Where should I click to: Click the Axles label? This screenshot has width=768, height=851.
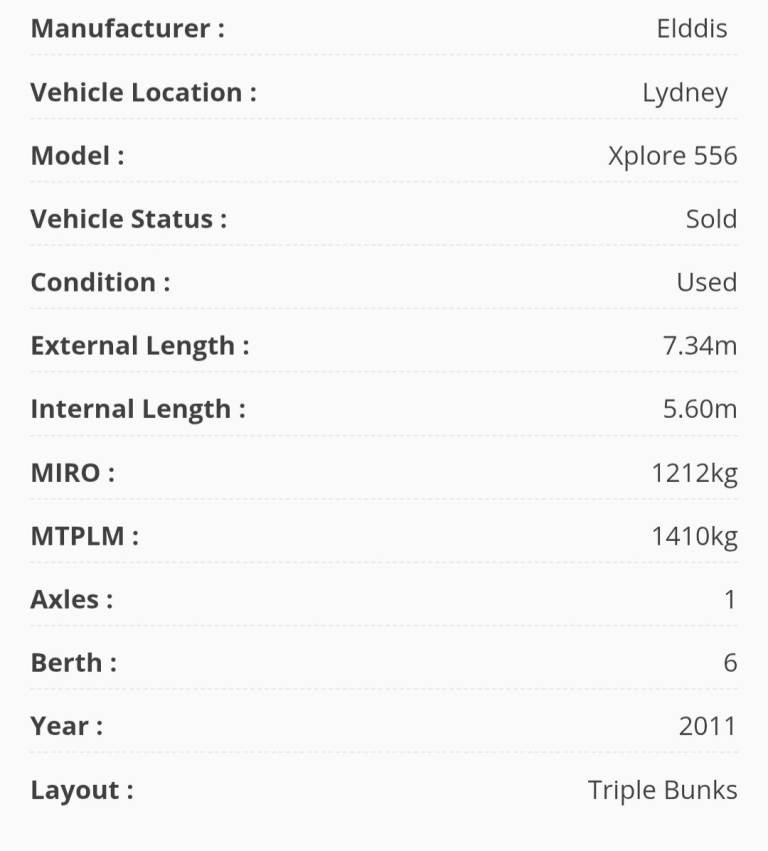click(x=72, y=600)
